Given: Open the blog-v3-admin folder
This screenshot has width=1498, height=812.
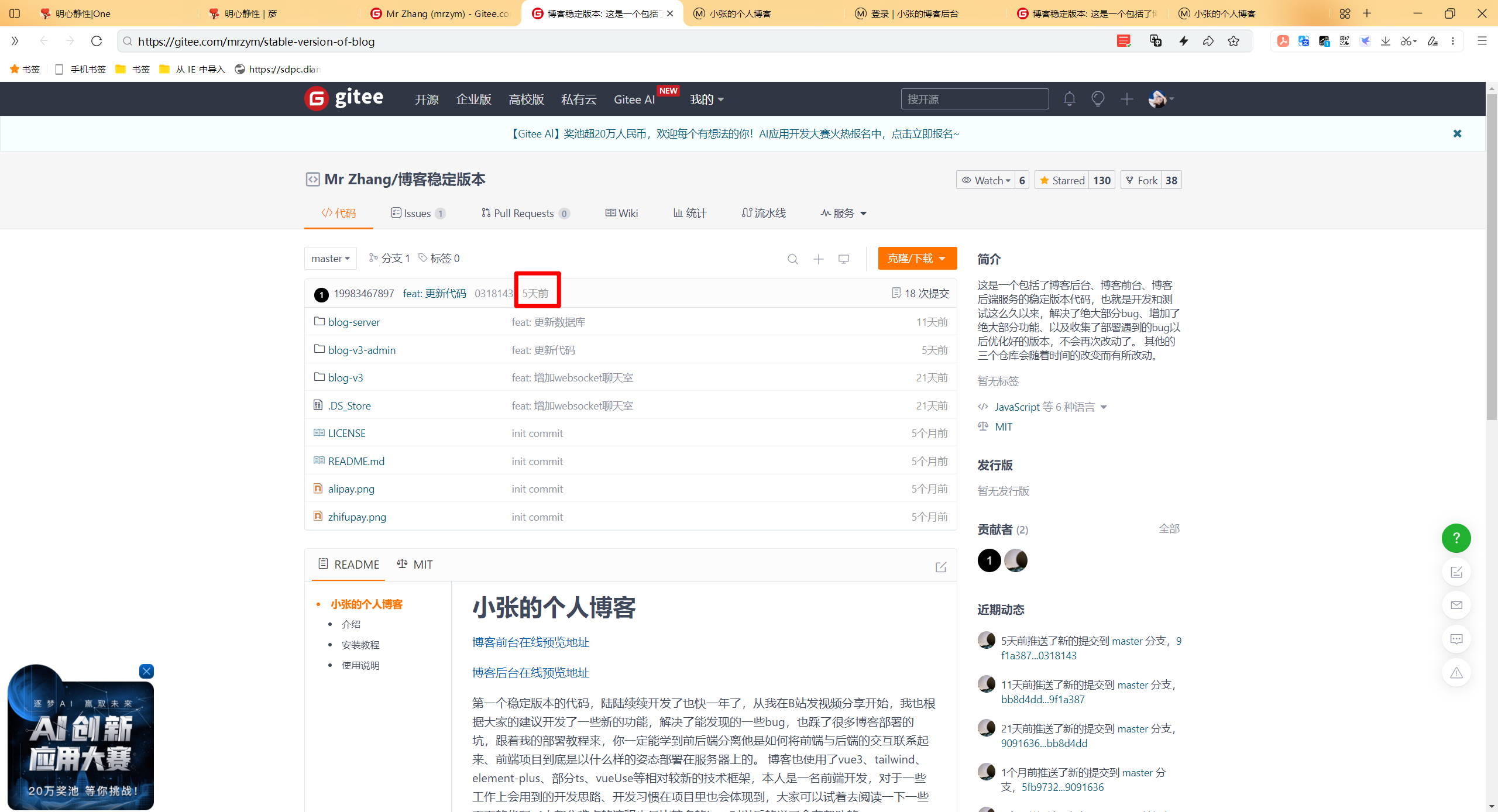Looking at the screenshot, I should [362, 350].
